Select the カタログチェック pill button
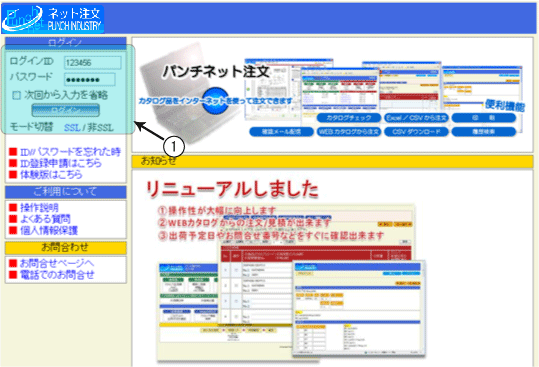The image size is (539, 367). tap(349, 118)
